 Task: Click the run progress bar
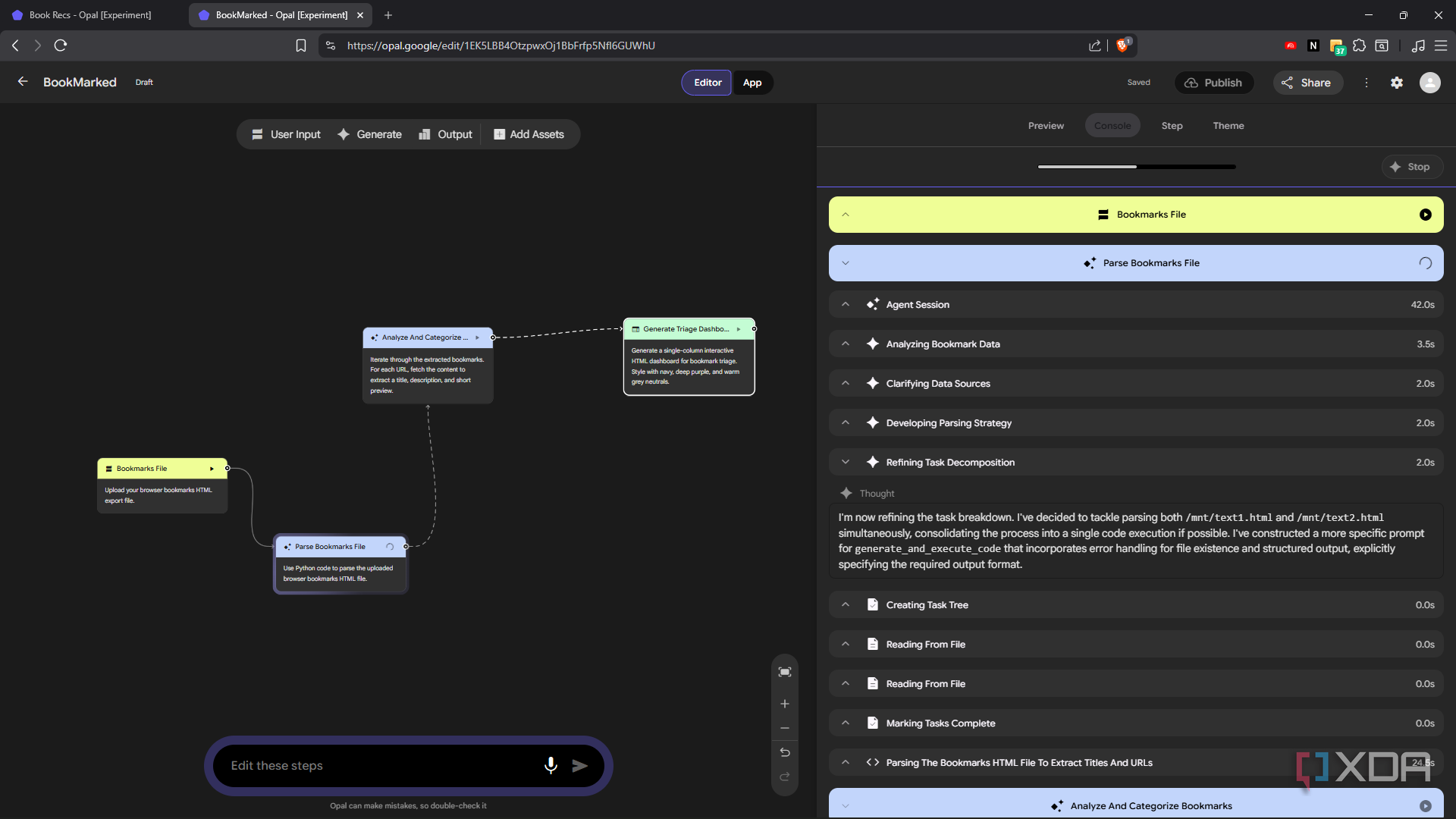tap(1137, 167)
